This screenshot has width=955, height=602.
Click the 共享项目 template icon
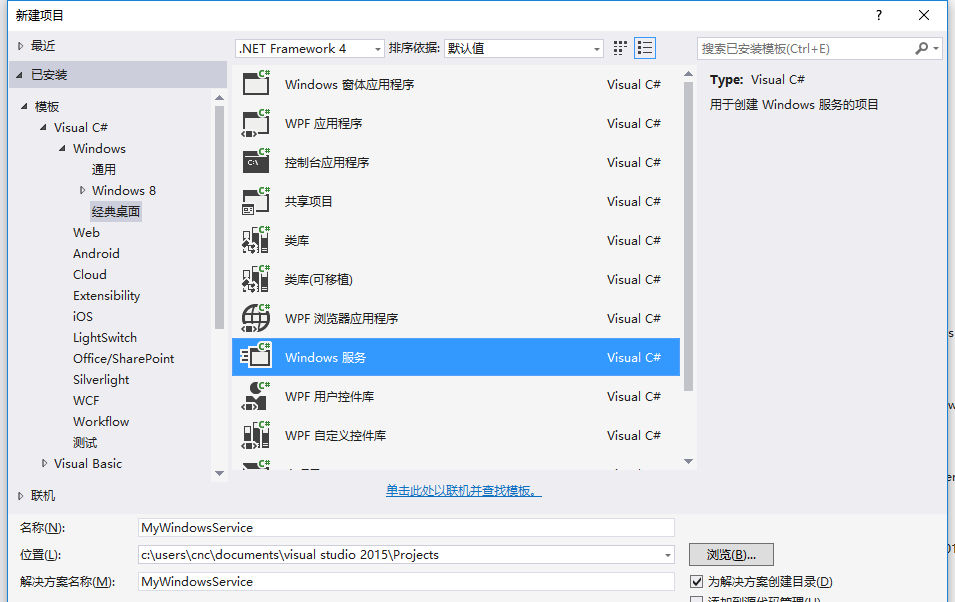[256, 200]
